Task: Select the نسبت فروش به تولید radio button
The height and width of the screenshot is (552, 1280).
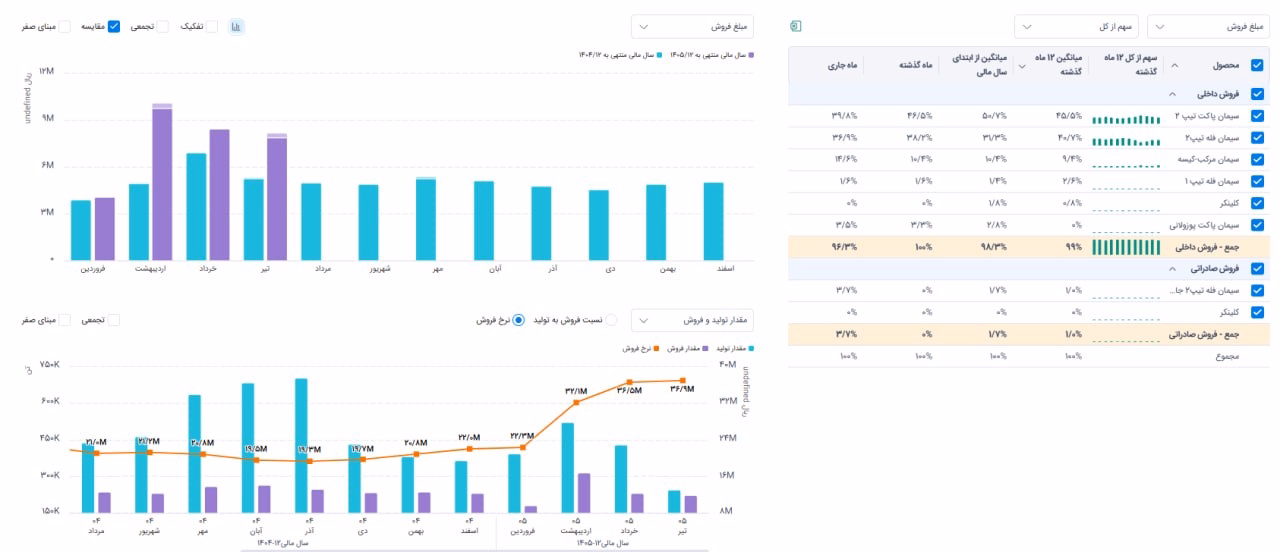Action: [x=611, y=320]
